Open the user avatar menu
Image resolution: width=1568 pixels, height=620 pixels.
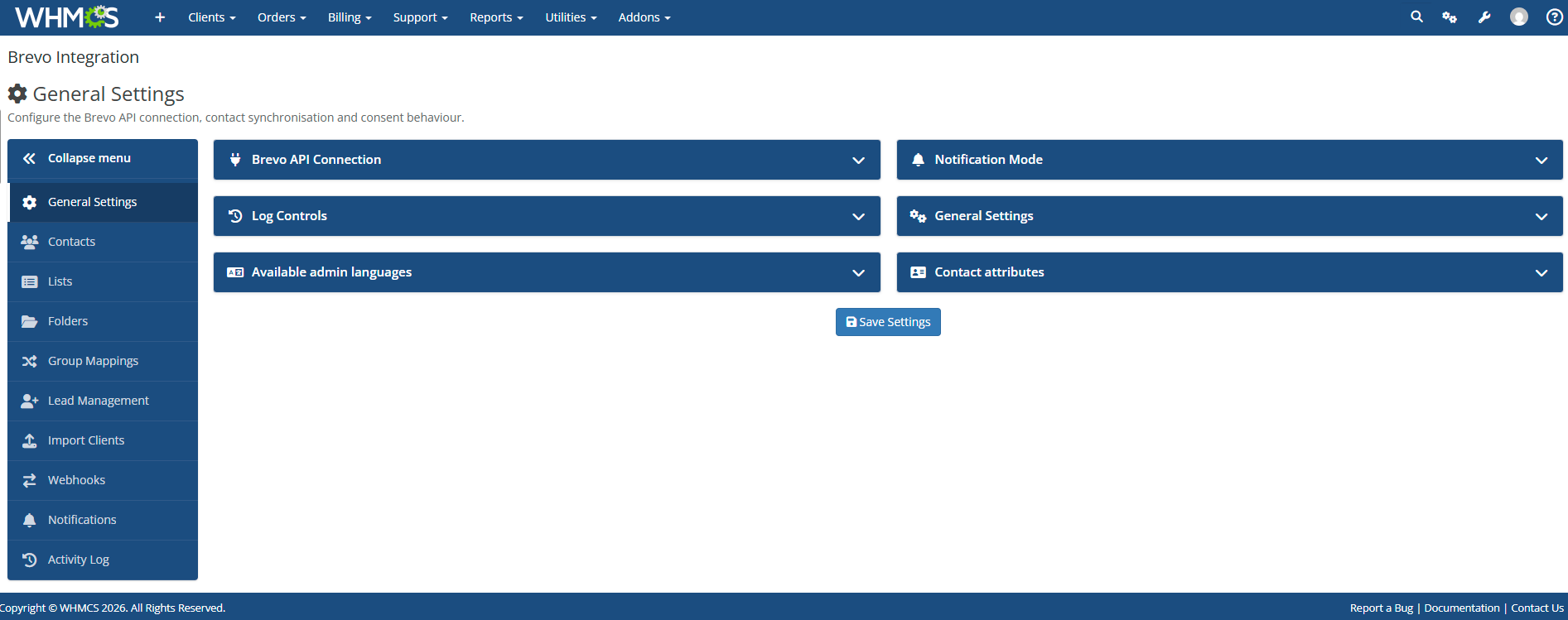(x=1519, y=17)
